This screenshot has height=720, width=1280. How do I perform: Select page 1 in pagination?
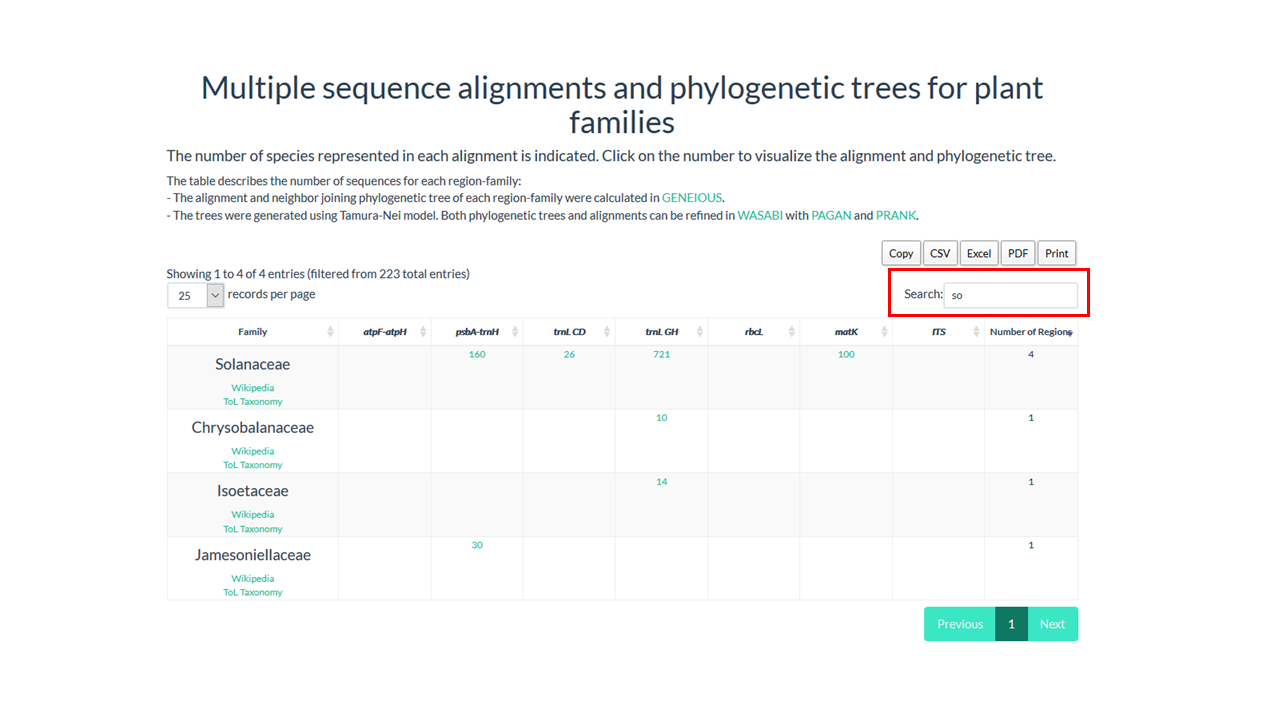pos(1011,624)
